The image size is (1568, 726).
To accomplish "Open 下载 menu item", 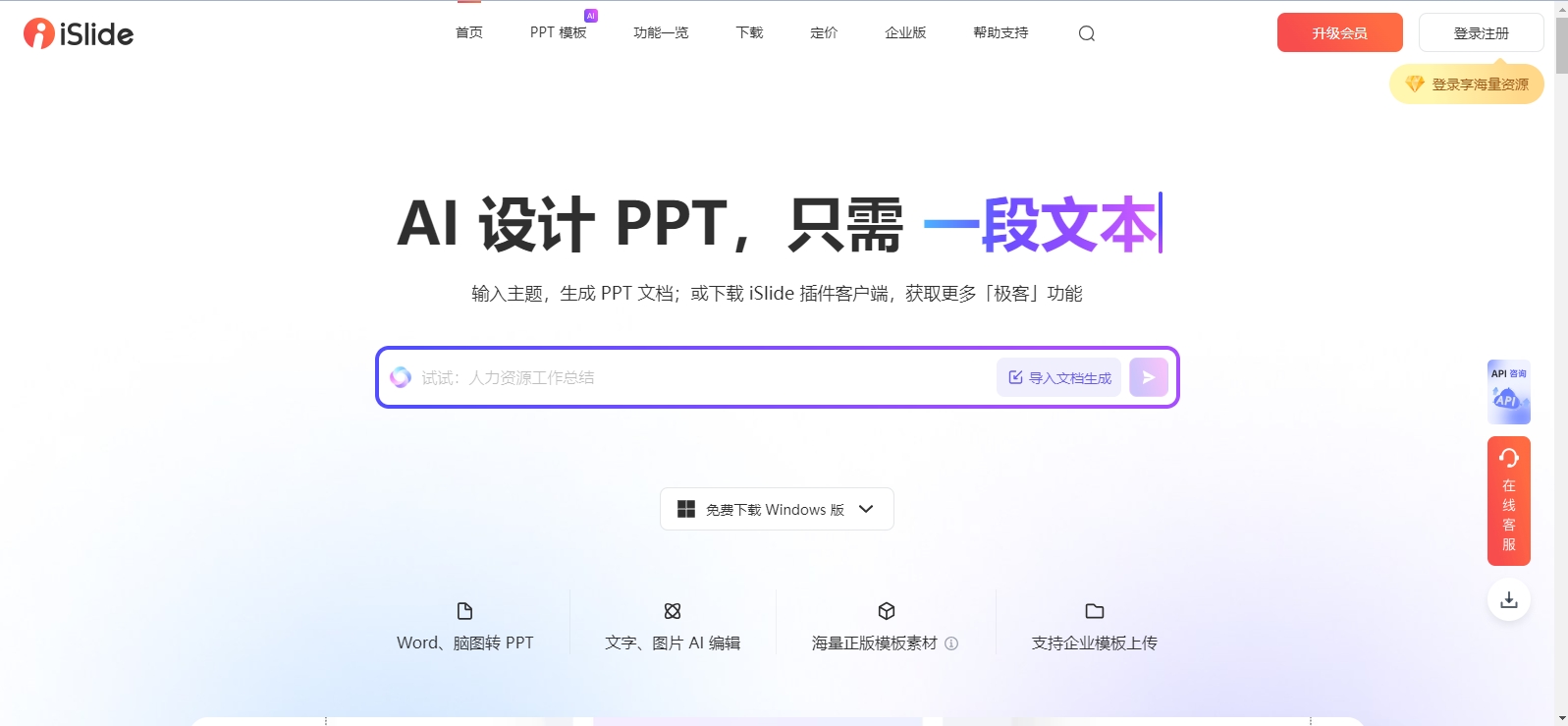I will point(750,33).
